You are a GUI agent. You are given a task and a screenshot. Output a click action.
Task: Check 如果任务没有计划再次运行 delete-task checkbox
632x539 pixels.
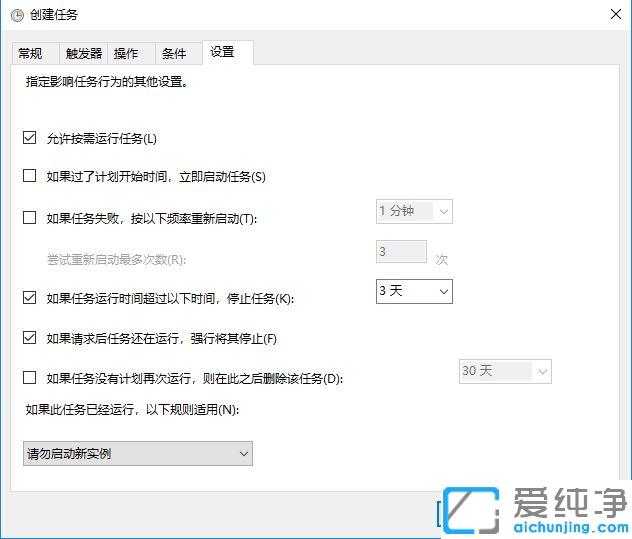pos(30,378)
